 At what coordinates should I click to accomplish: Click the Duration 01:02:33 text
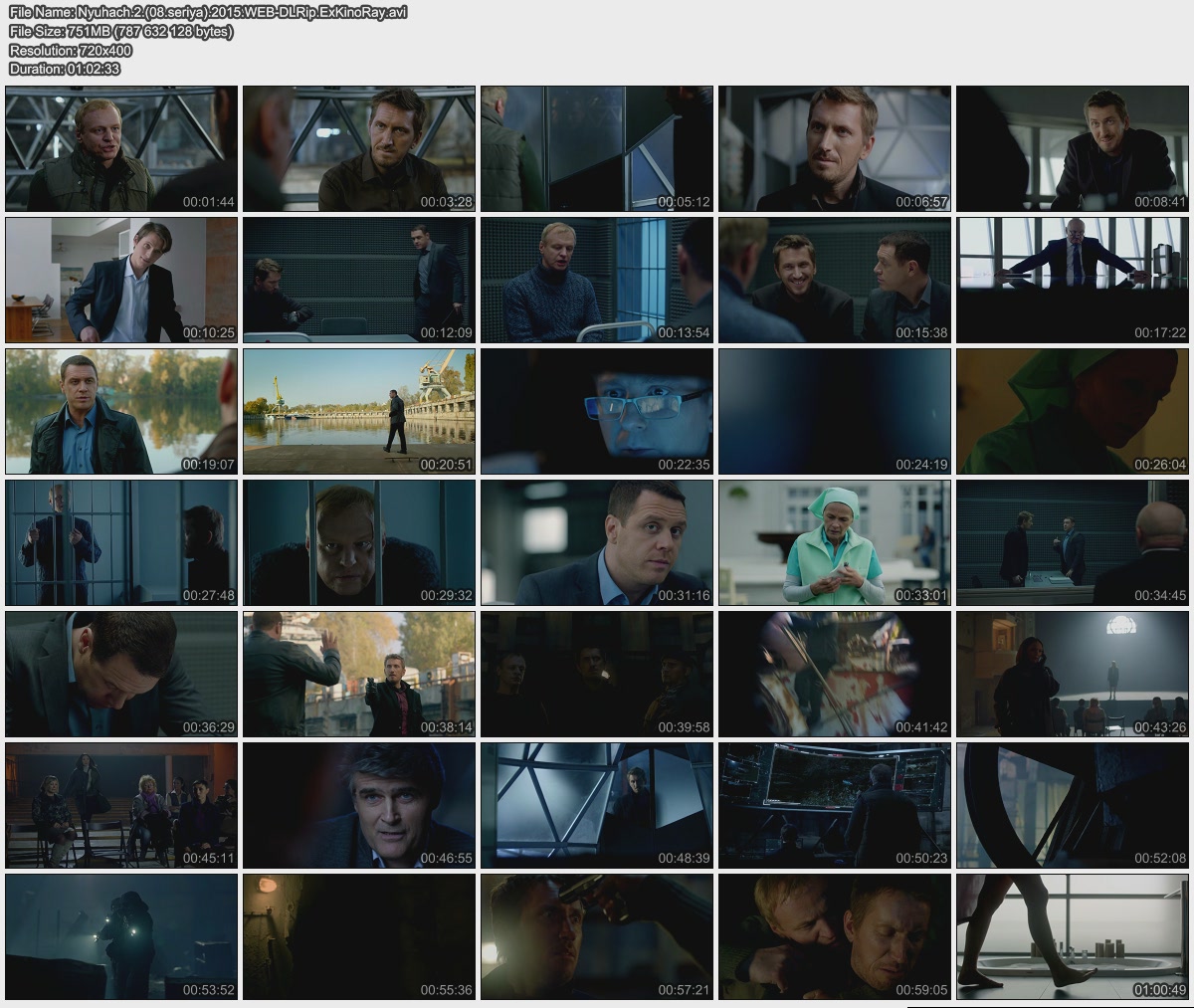65,69
